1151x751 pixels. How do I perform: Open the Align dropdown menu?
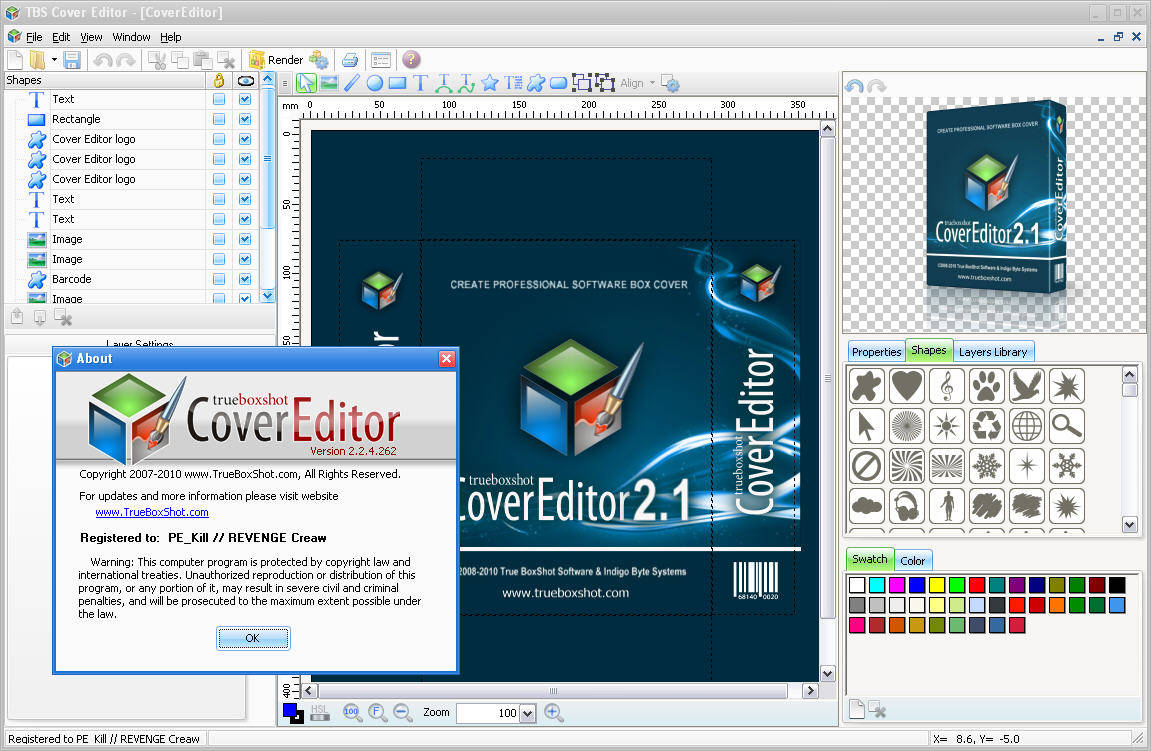coord(637,83)
